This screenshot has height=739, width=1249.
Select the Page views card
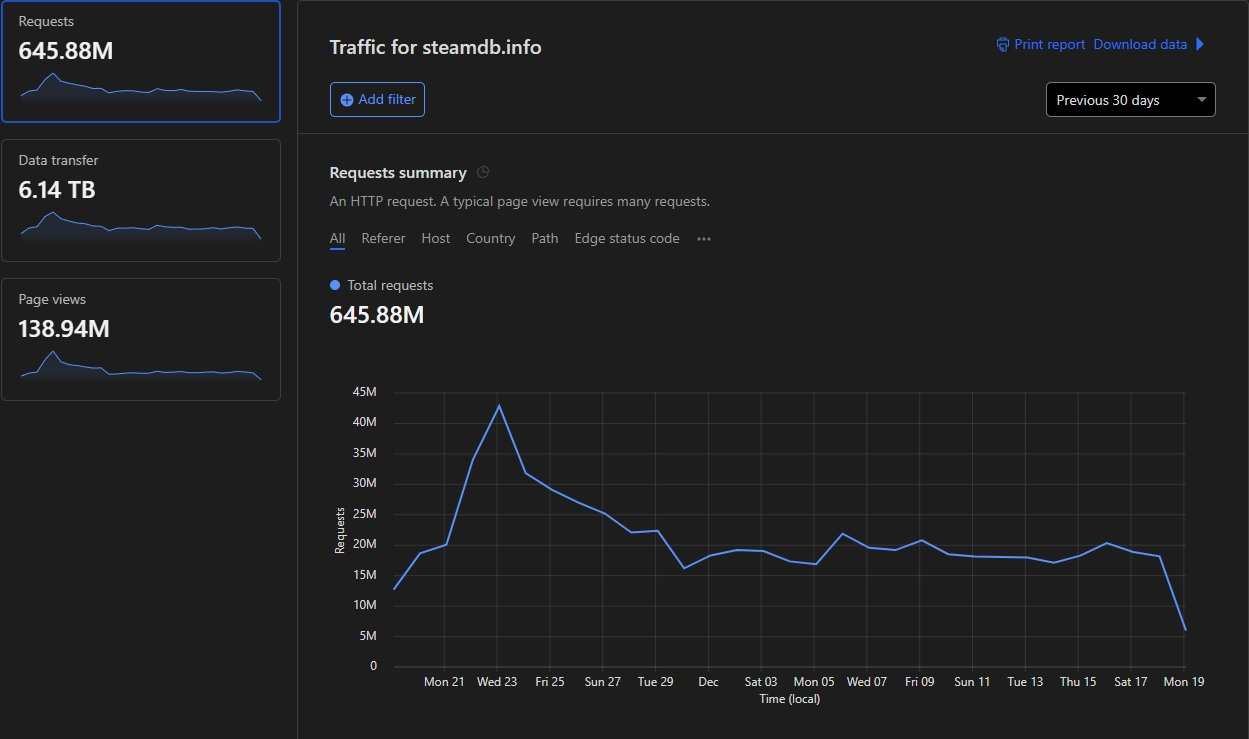coord(141,339)
